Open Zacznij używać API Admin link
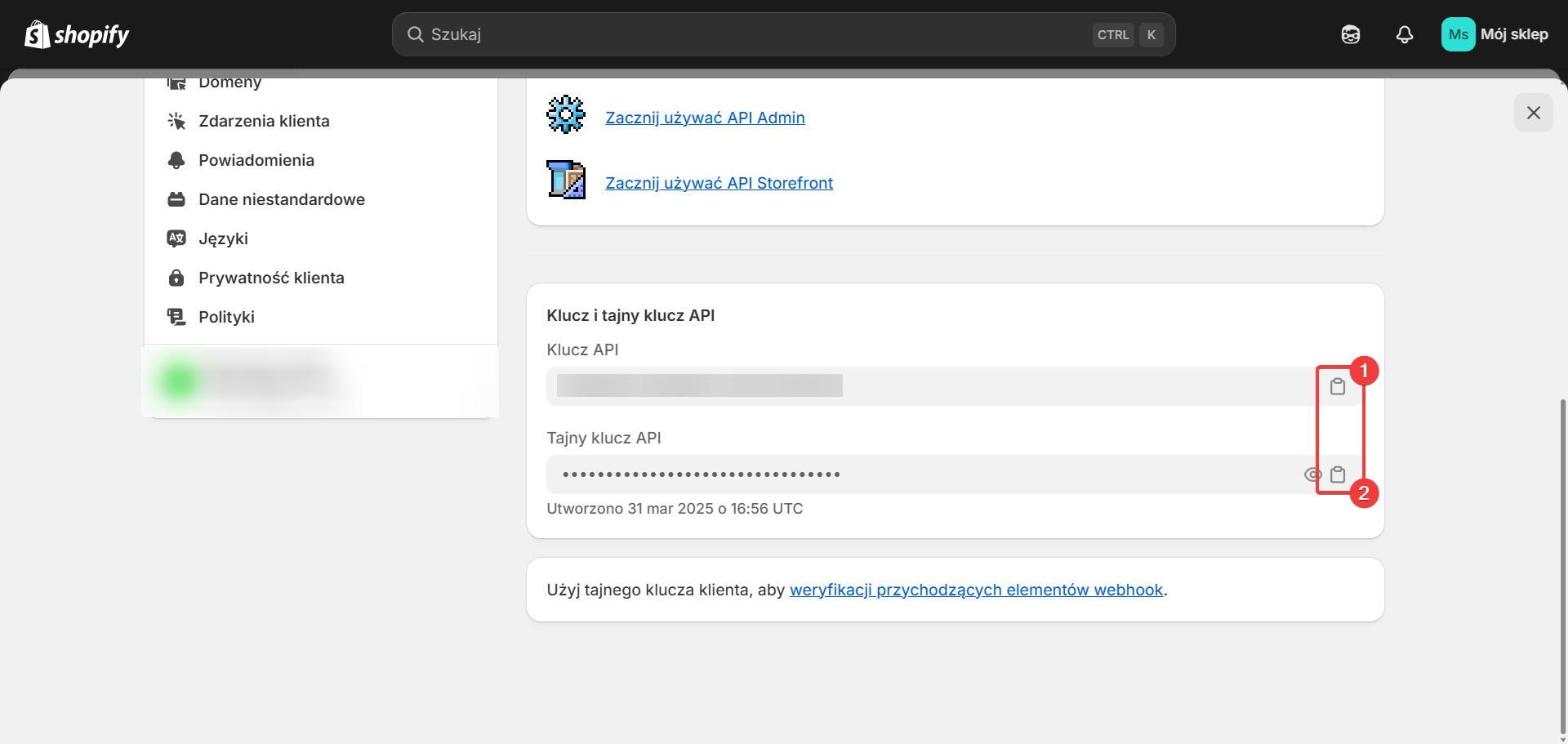Viewport: 1568px width, 744px height. (x=705, y=118)
